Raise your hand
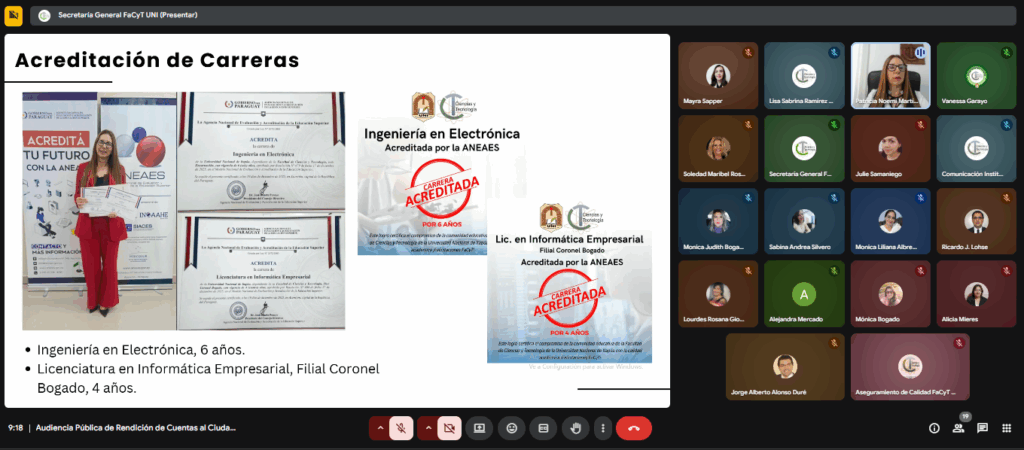 click(x=575, y=428)
